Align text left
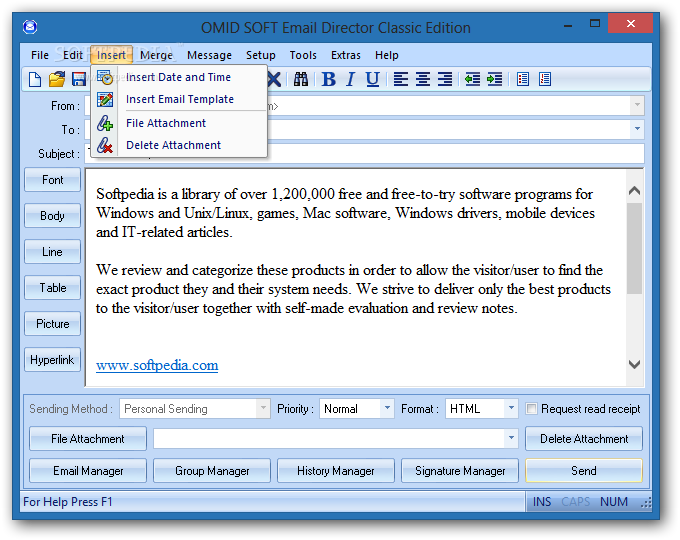The image size is (680, 540). 400,79
